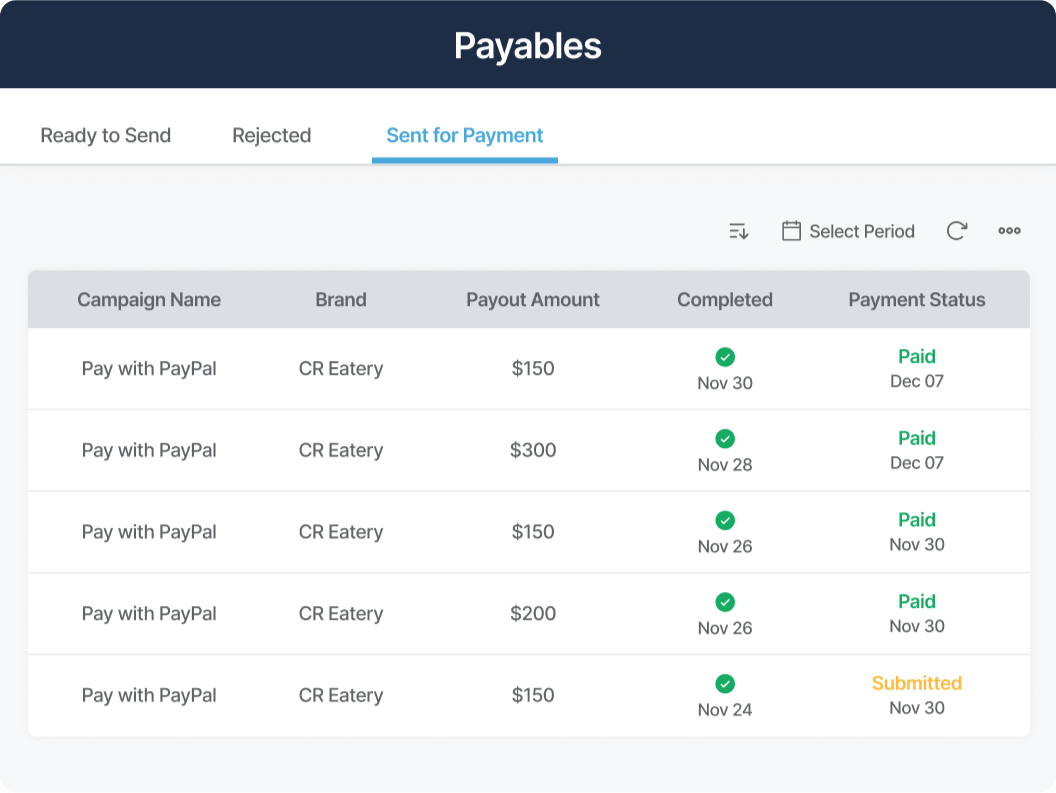Click the calendar icon beside Select Period
The image size is (1056, 793).
[x=791, y=231]
